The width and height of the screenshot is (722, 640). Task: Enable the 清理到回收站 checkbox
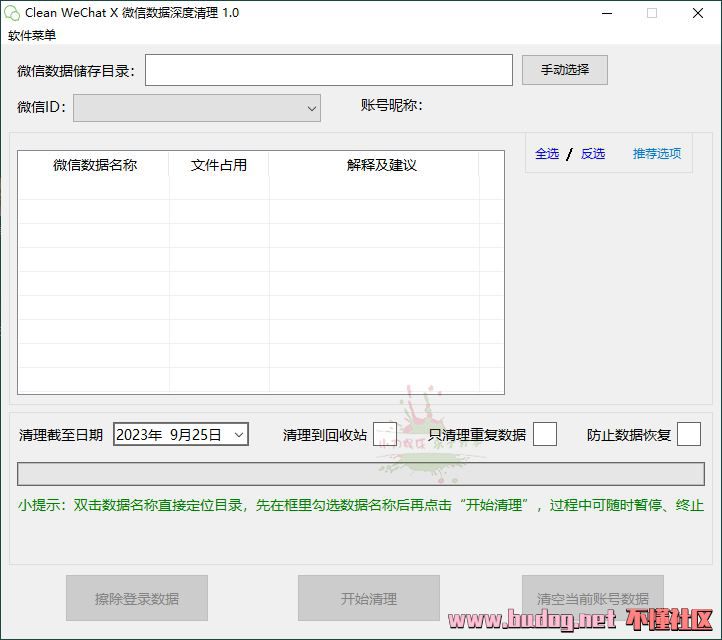coord(384,434)
